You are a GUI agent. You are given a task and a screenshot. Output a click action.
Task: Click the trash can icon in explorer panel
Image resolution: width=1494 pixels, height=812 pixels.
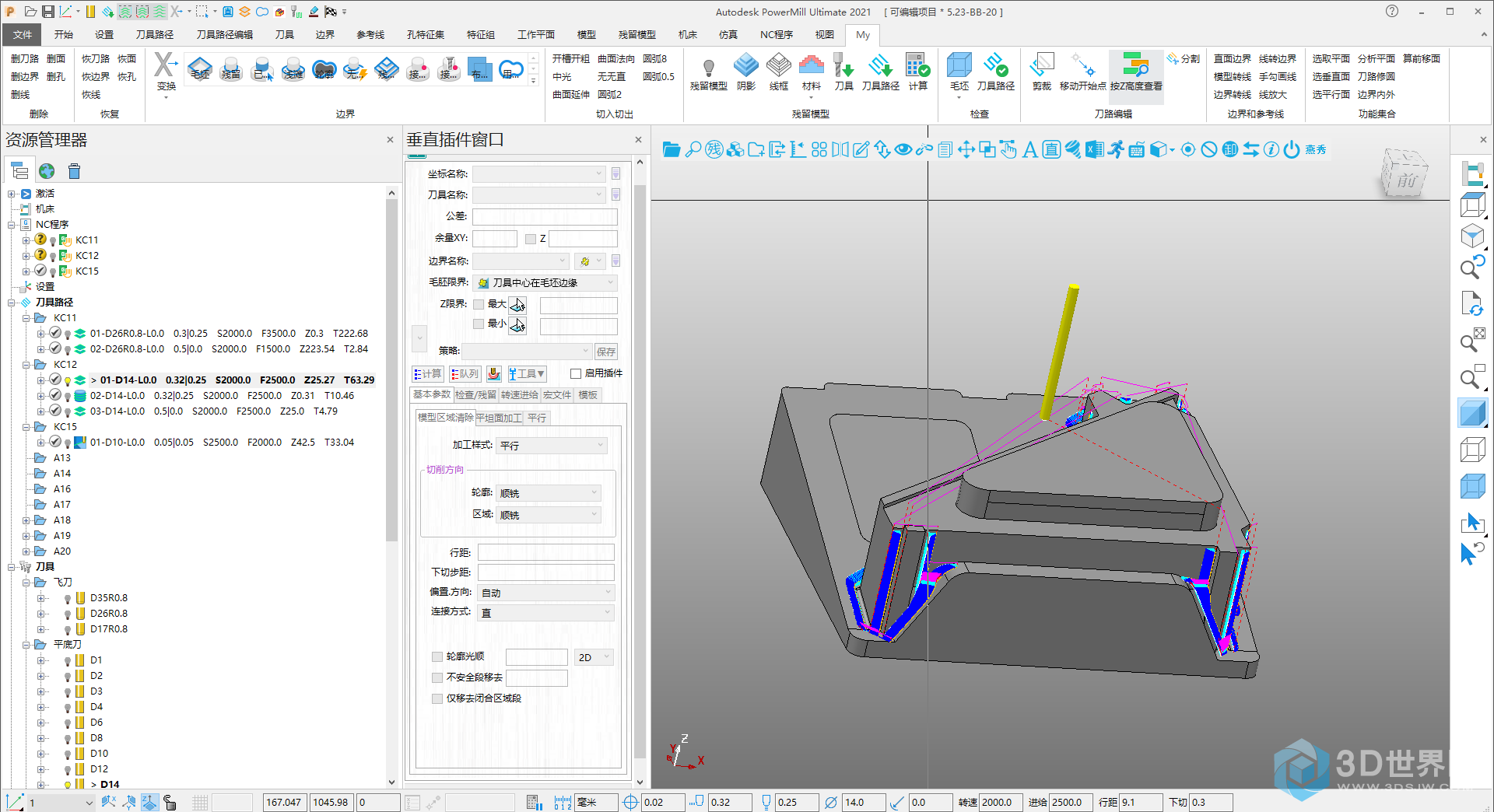(74, 171)
